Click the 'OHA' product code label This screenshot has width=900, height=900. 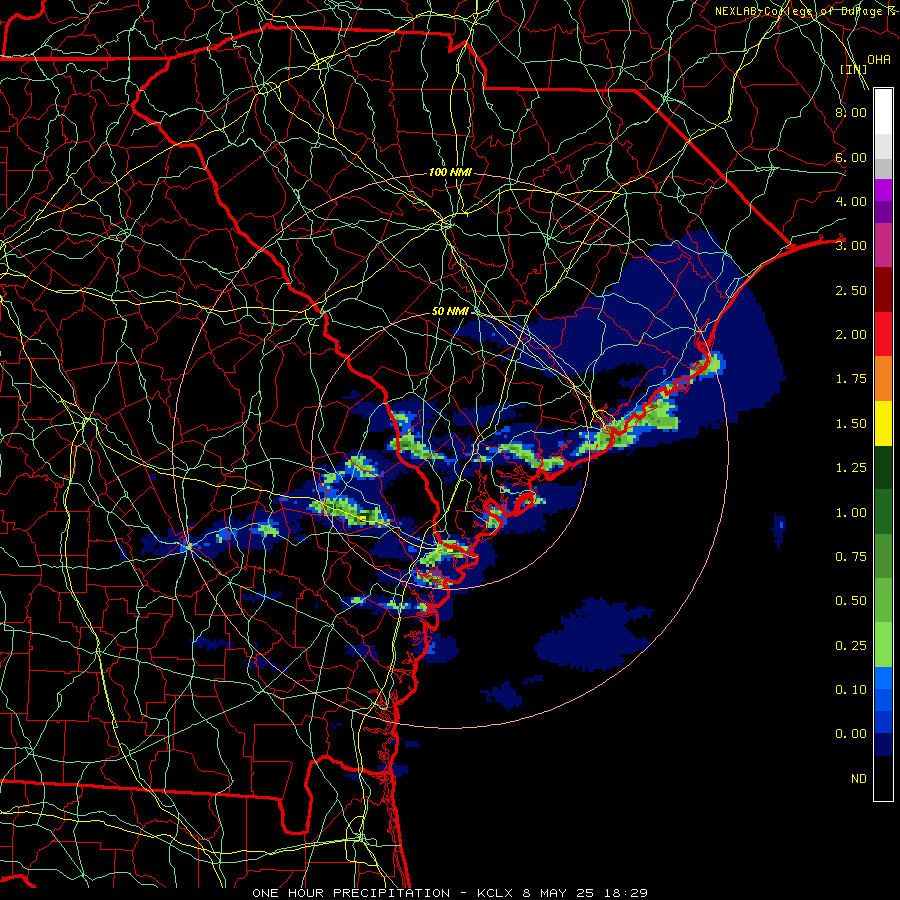click(879, 60)
